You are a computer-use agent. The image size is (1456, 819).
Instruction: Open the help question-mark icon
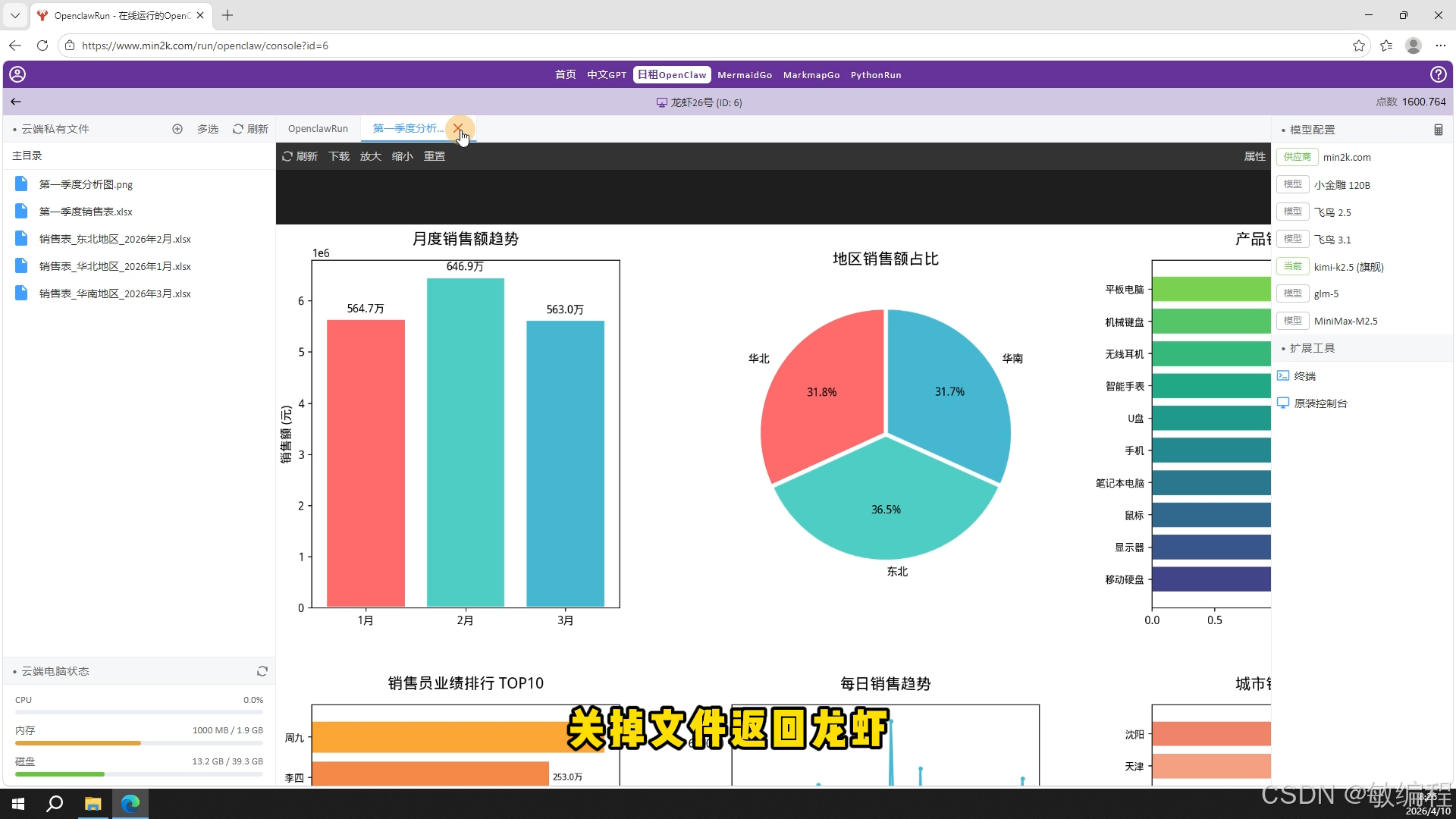[1439, 74]
